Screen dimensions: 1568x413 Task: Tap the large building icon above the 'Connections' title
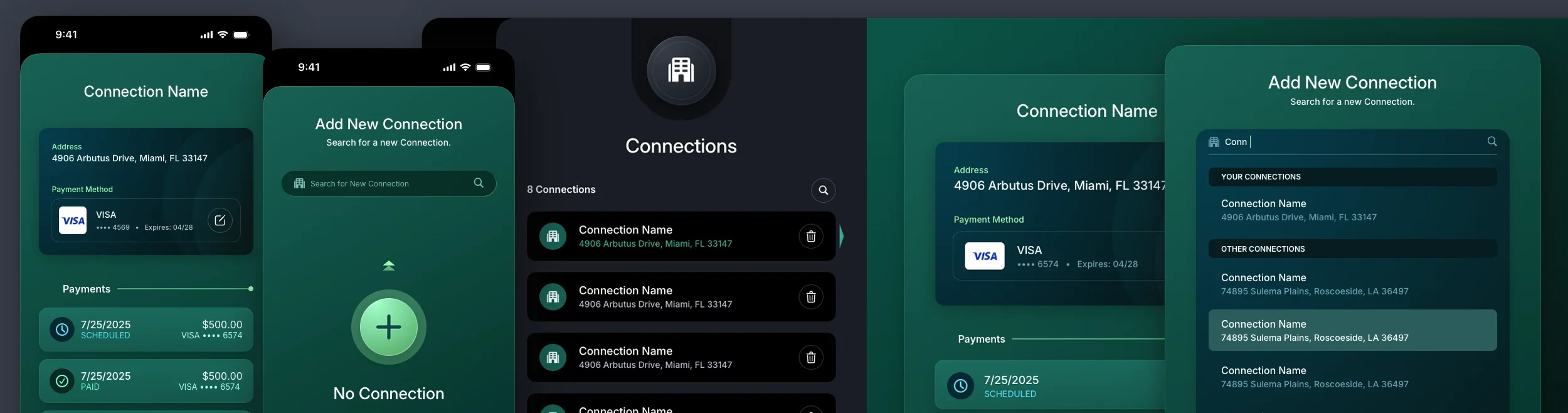point(681,70)
